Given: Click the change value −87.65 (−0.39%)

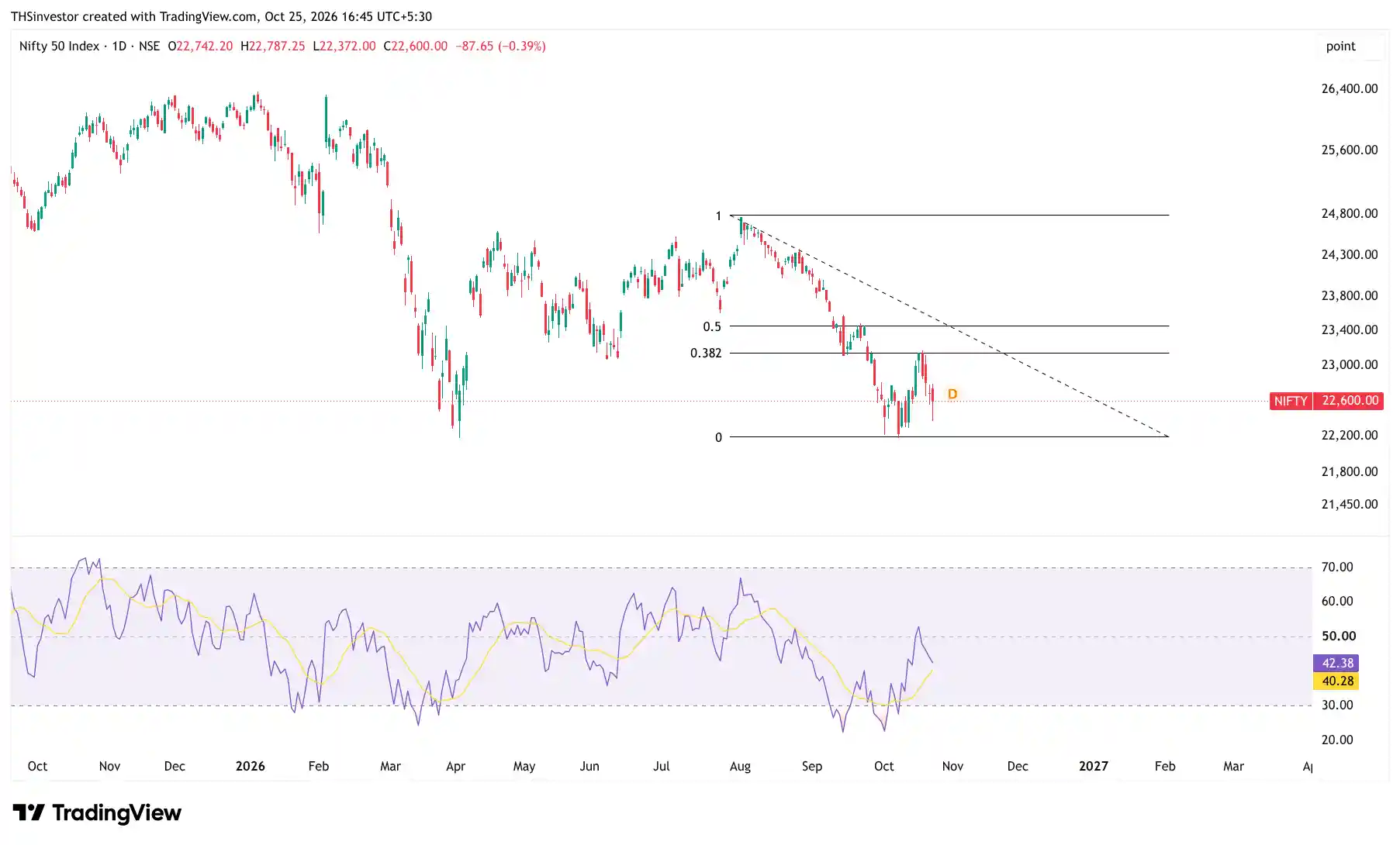Looking at the screenshot, I should [500, 46].
